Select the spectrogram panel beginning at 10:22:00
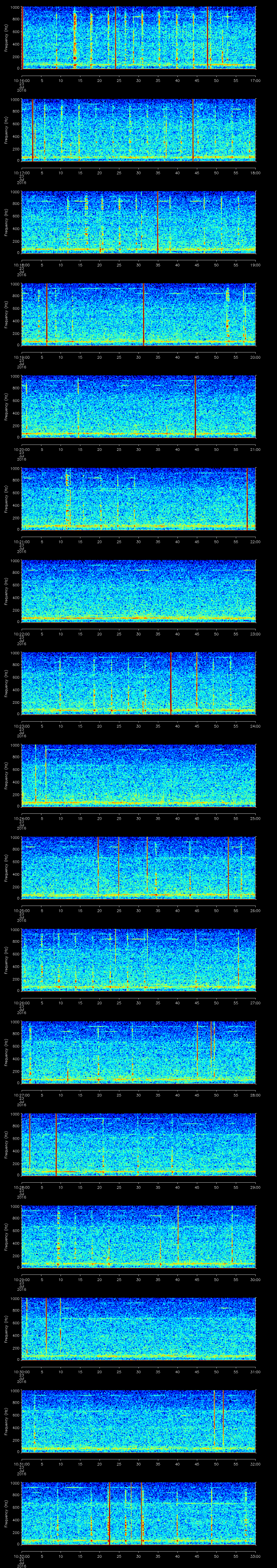This screenshot has height=1568, width=277. (138, 591)
